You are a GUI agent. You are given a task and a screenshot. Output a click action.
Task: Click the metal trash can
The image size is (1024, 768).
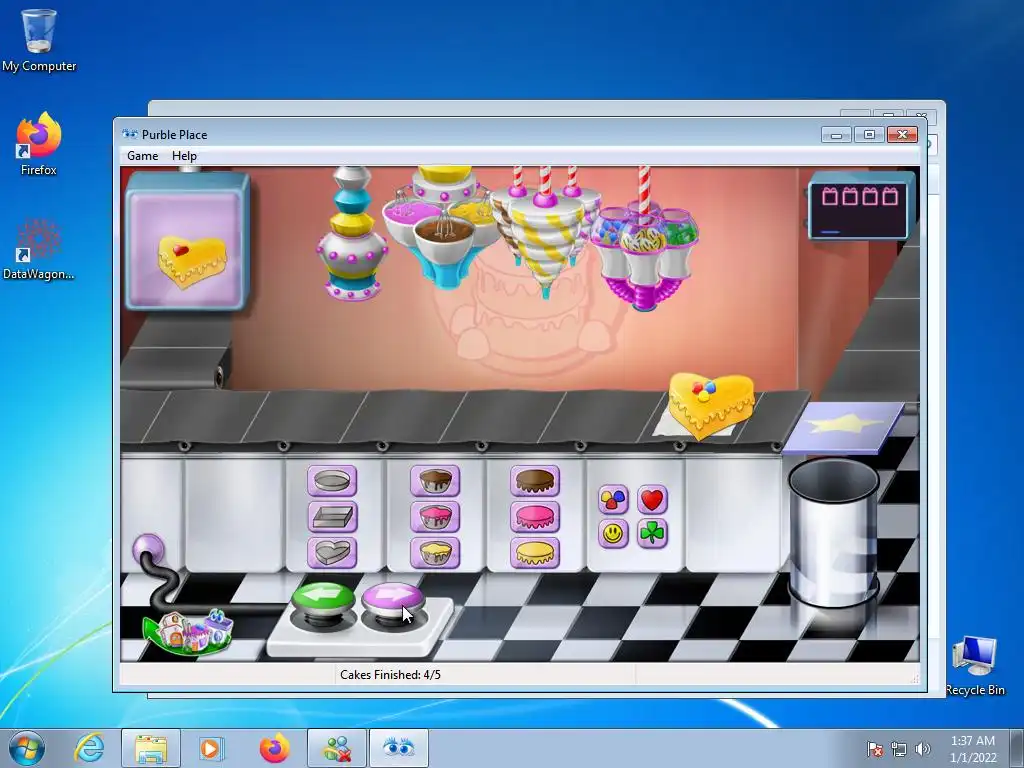pos(834,532)
